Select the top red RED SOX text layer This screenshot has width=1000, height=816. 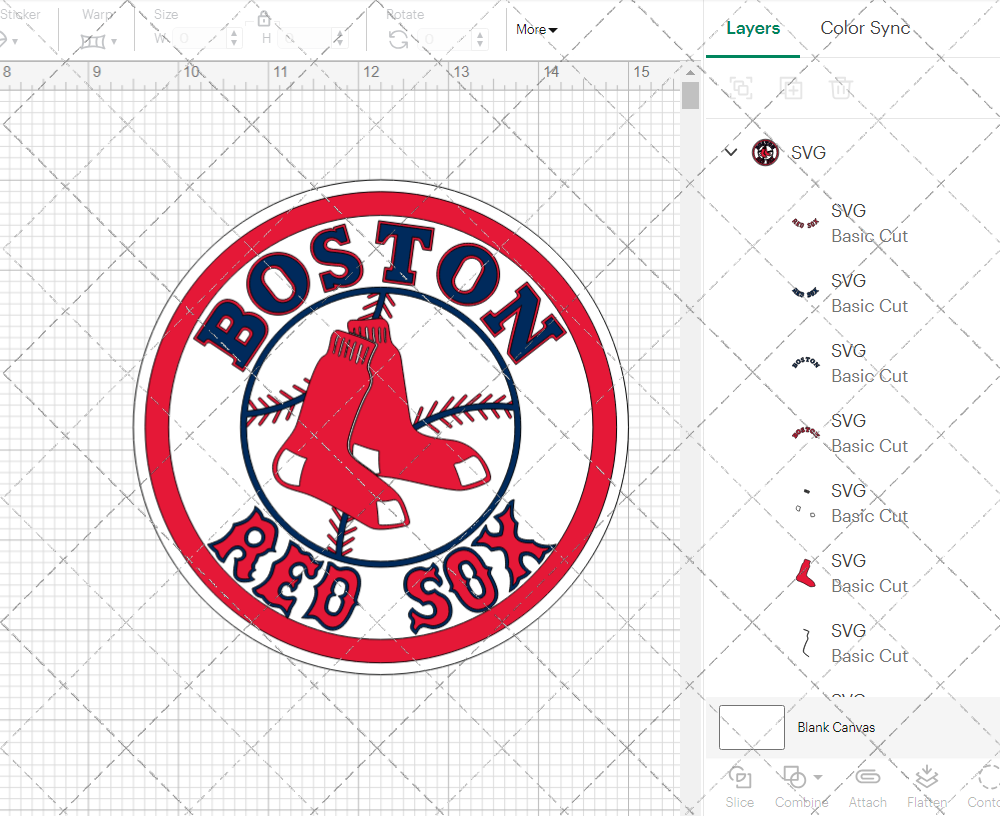pos(805,223)
